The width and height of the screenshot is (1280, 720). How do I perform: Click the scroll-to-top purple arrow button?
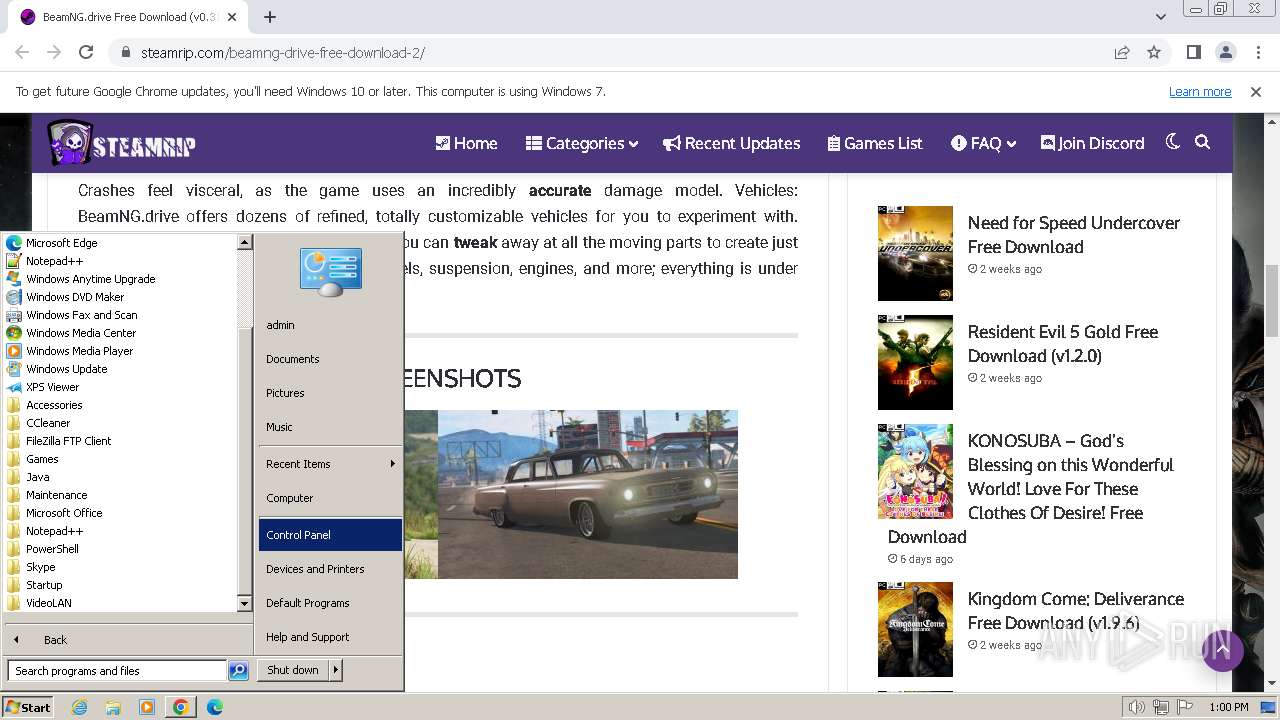tap(1222, 651)
